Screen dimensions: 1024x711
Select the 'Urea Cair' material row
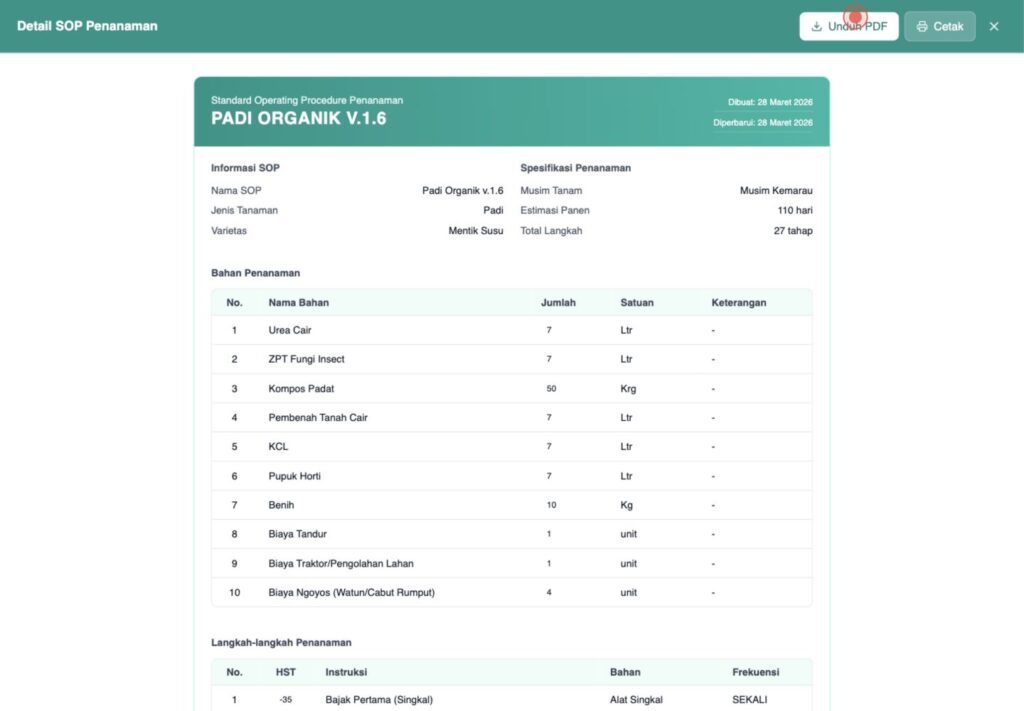pyautogui.click(x=512, y=330)
